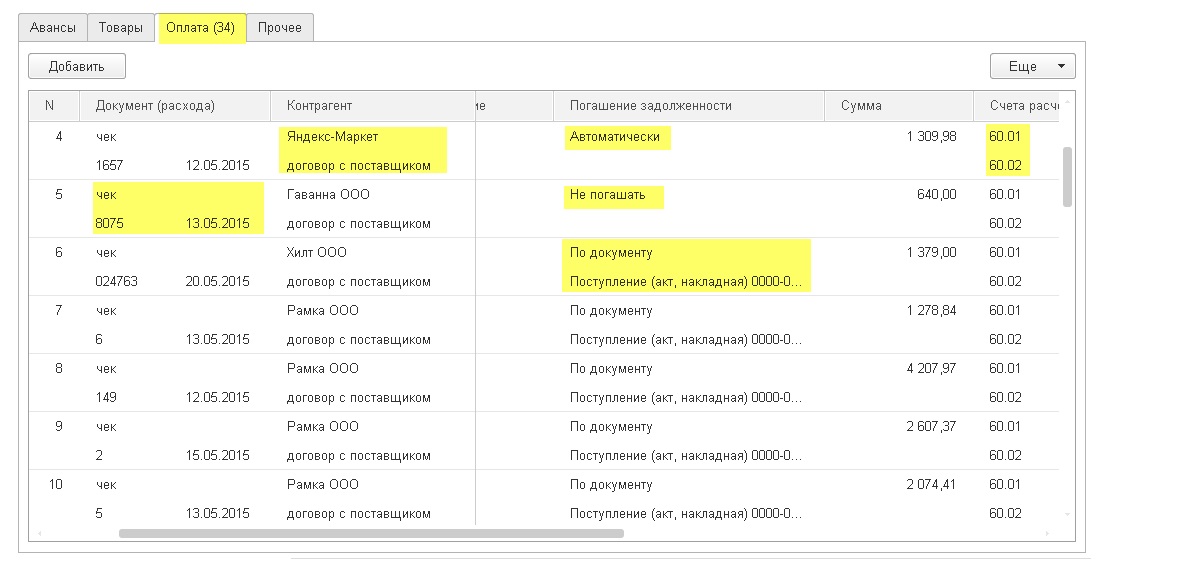Select the Гаванна ООО counterparty cell
The width and height of the screenshot is (1188, 566).
(x=328, y=195)
